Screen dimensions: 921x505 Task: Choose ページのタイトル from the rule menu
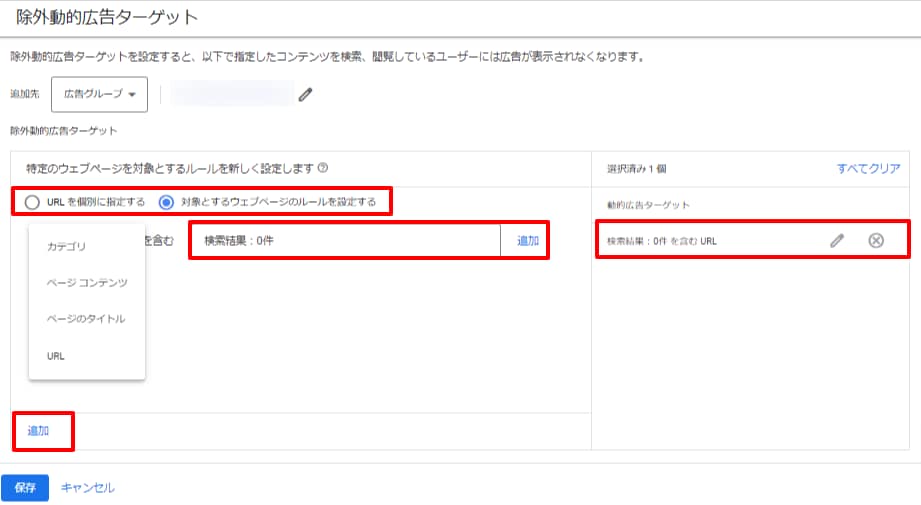coord(86,319)
